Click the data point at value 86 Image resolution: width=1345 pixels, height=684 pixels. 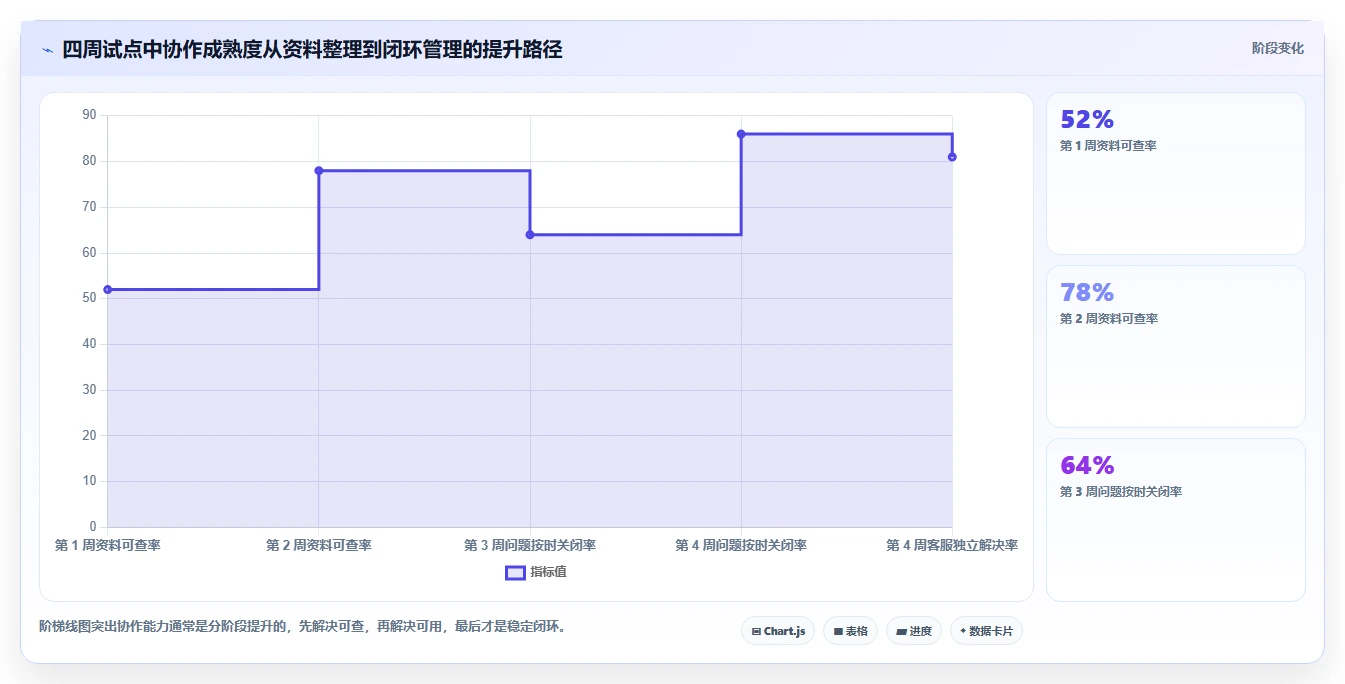(741, 134)
